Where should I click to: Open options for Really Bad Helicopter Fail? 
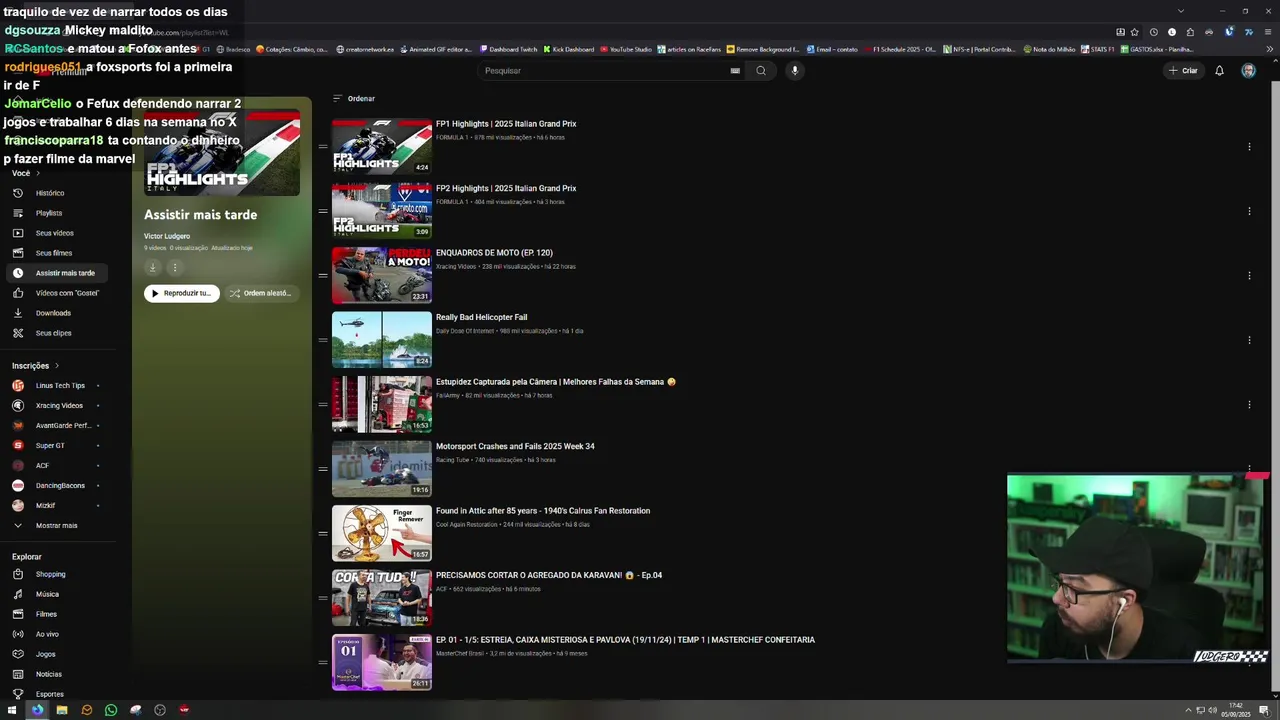point(1249,340)
